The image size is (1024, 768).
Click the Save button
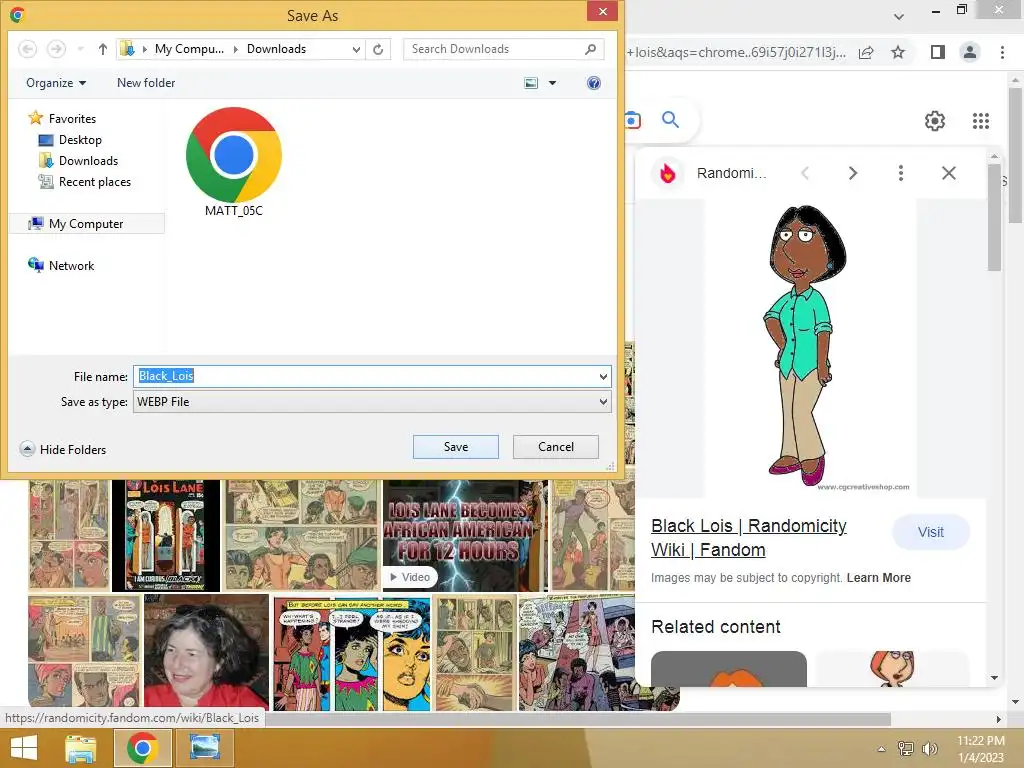(456, 447)
